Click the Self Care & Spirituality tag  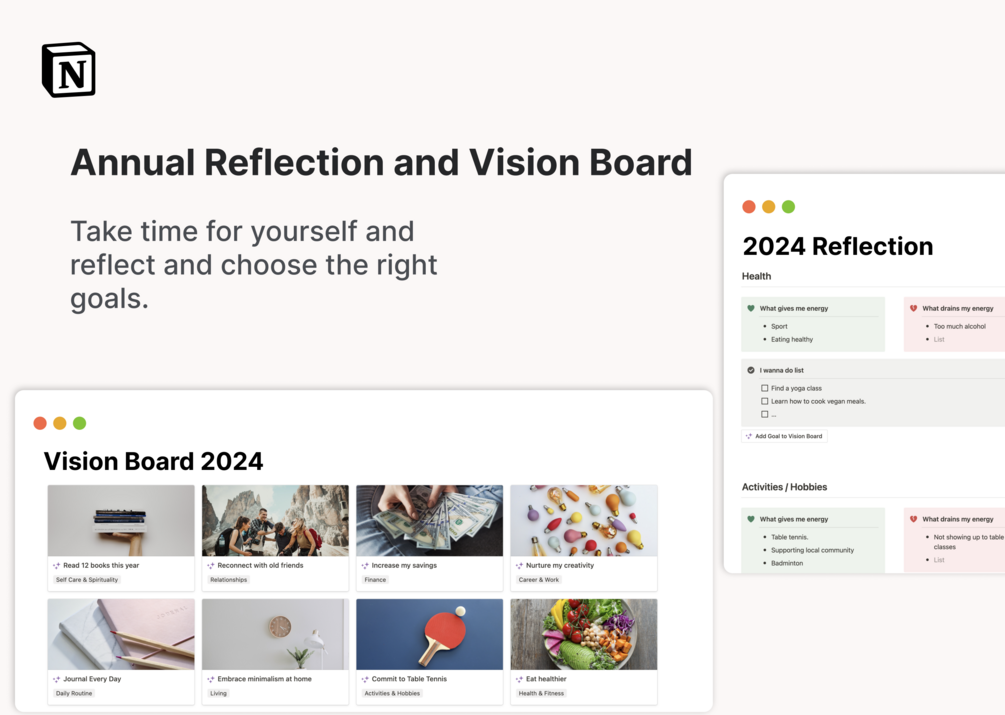pyautogui.click(x=87, y=580)
